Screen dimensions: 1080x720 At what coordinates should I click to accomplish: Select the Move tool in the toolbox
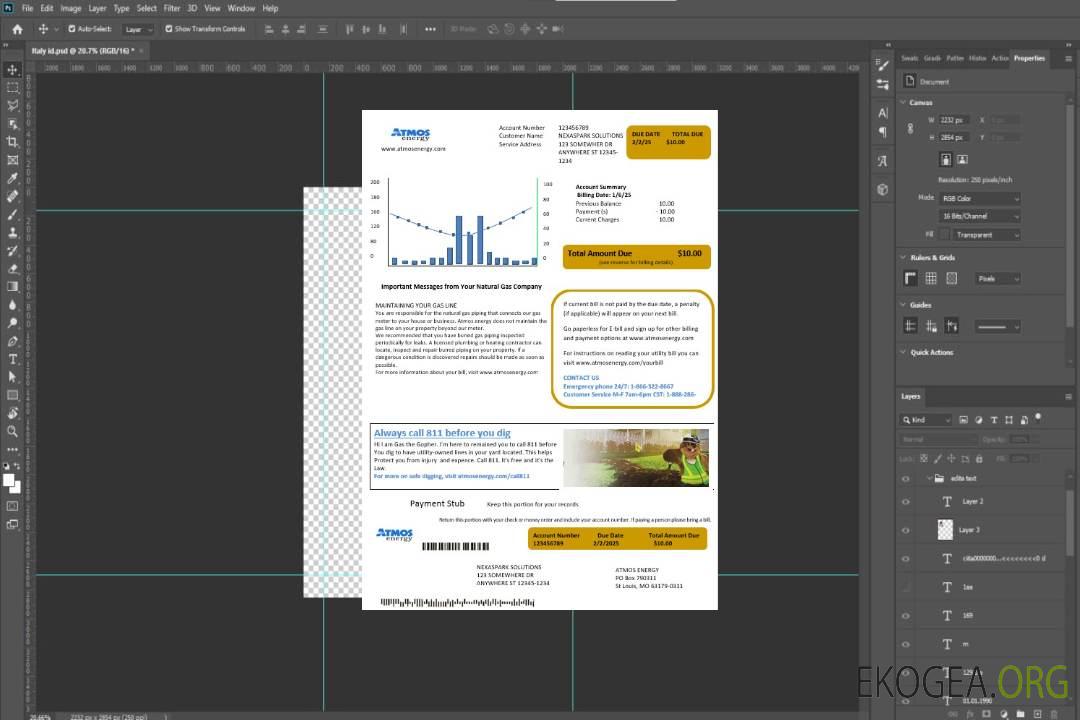tap(12, 70)
